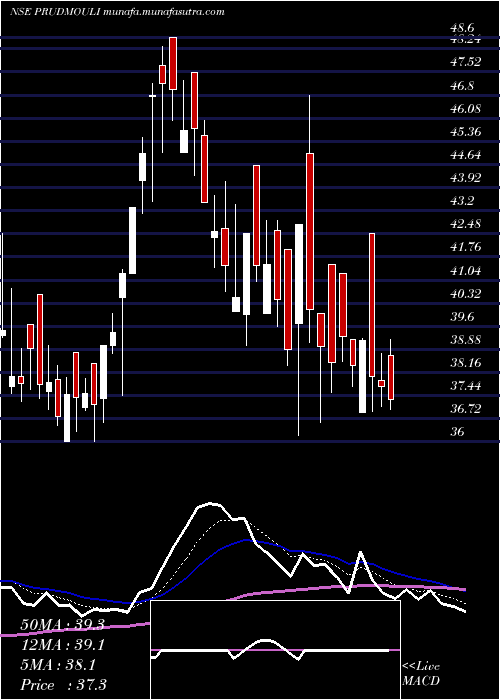The height and width of the screenshot is (700, 500).
Task: Click the 43.2 price axis label
Action: [462, 201]
